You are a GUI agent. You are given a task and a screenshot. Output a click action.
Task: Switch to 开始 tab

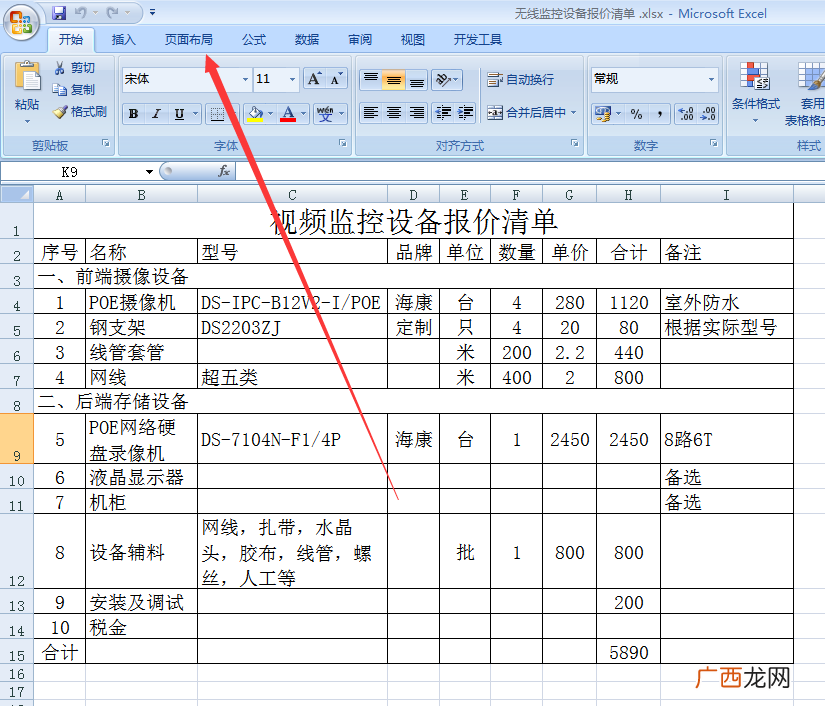(x=71, y=39)
